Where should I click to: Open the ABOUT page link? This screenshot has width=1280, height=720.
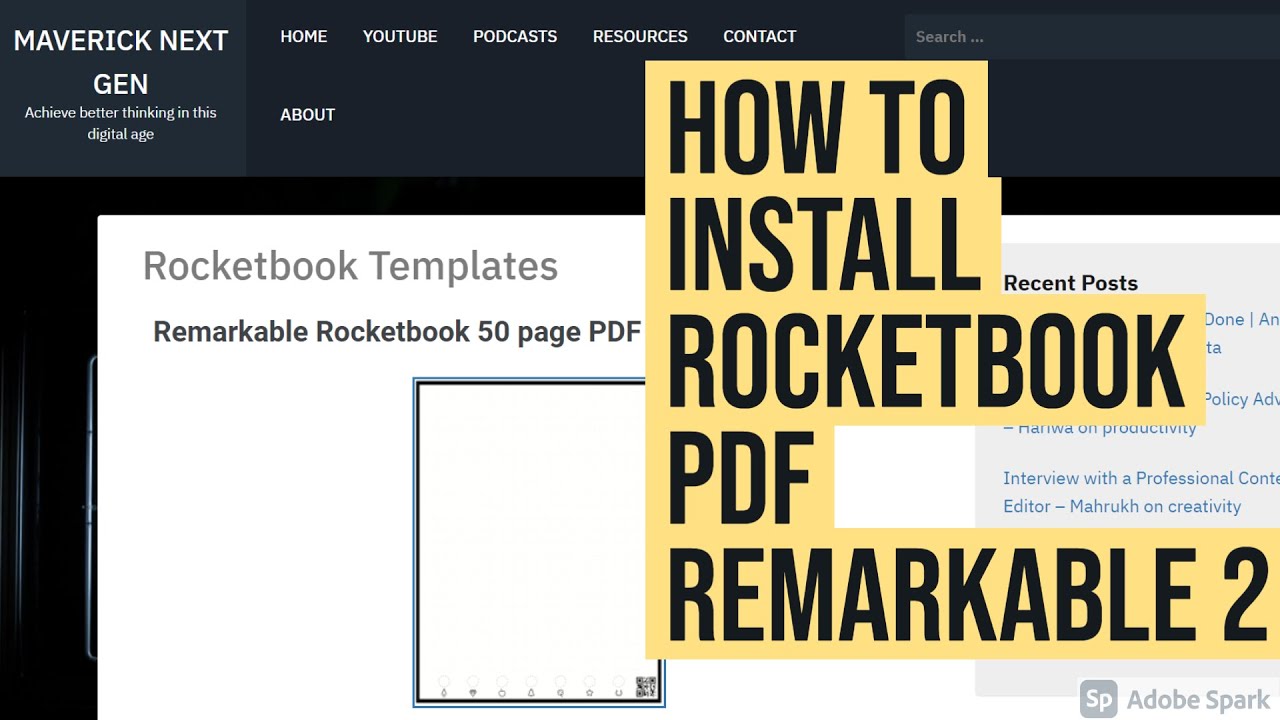(x=308, y=115)
